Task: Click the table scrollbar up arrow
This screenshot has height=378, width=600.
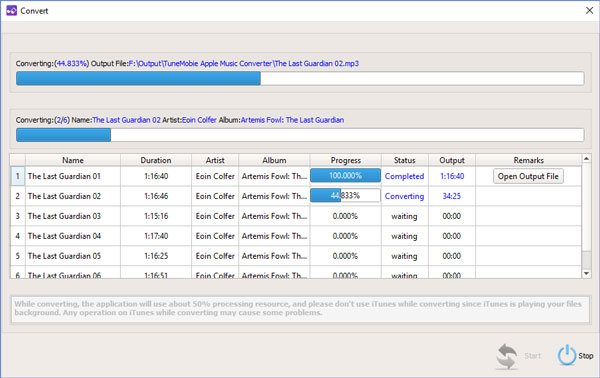Action: click(x=586, y=158)
